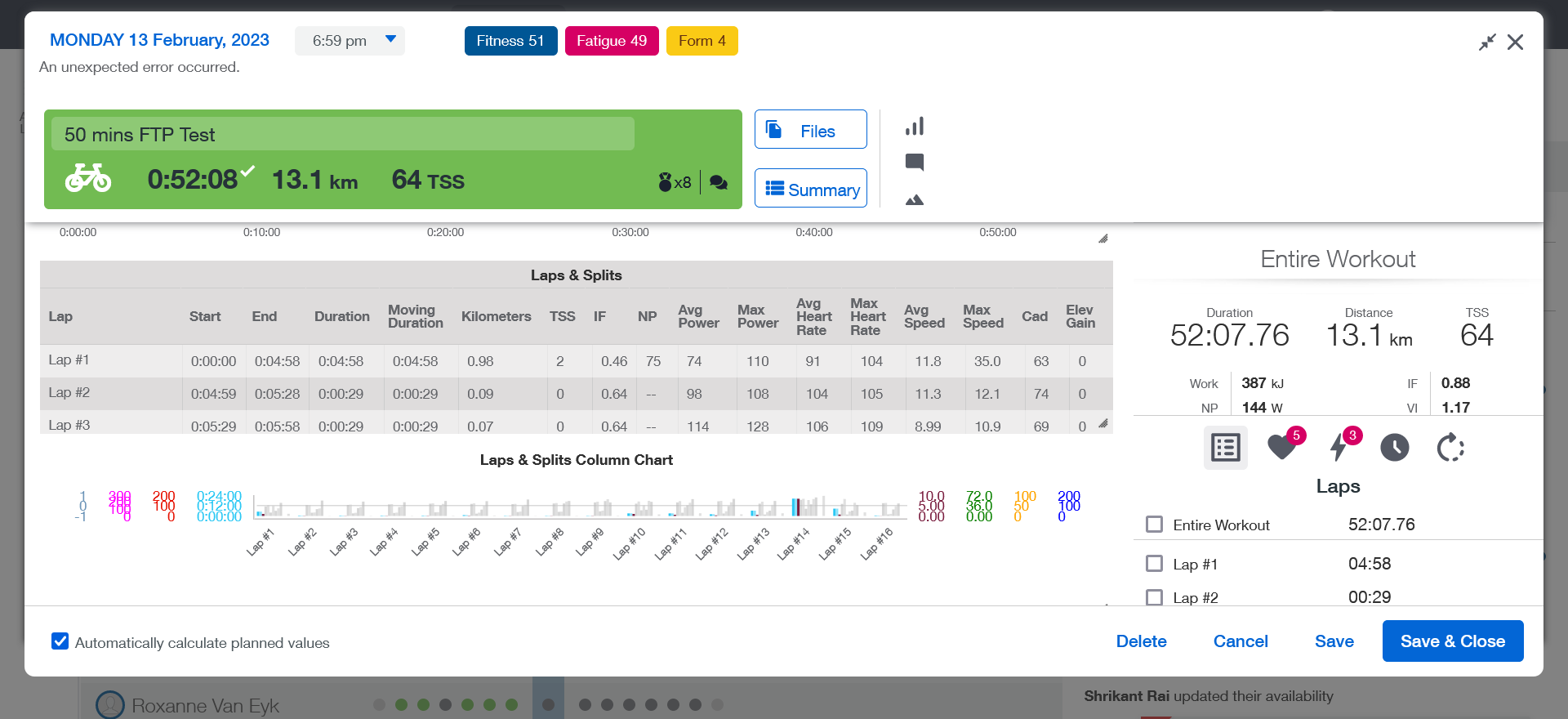Click the Save & Close button
This screenshot has width=1568, height=719.
(x=1453, y=641)
